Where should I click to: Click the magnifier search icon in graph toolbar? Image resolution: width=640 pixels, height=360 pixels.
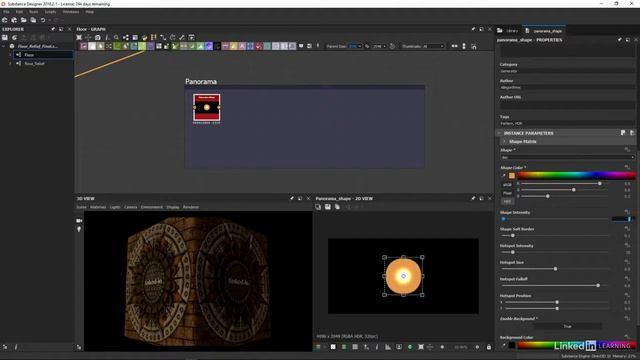click(116, 38)
